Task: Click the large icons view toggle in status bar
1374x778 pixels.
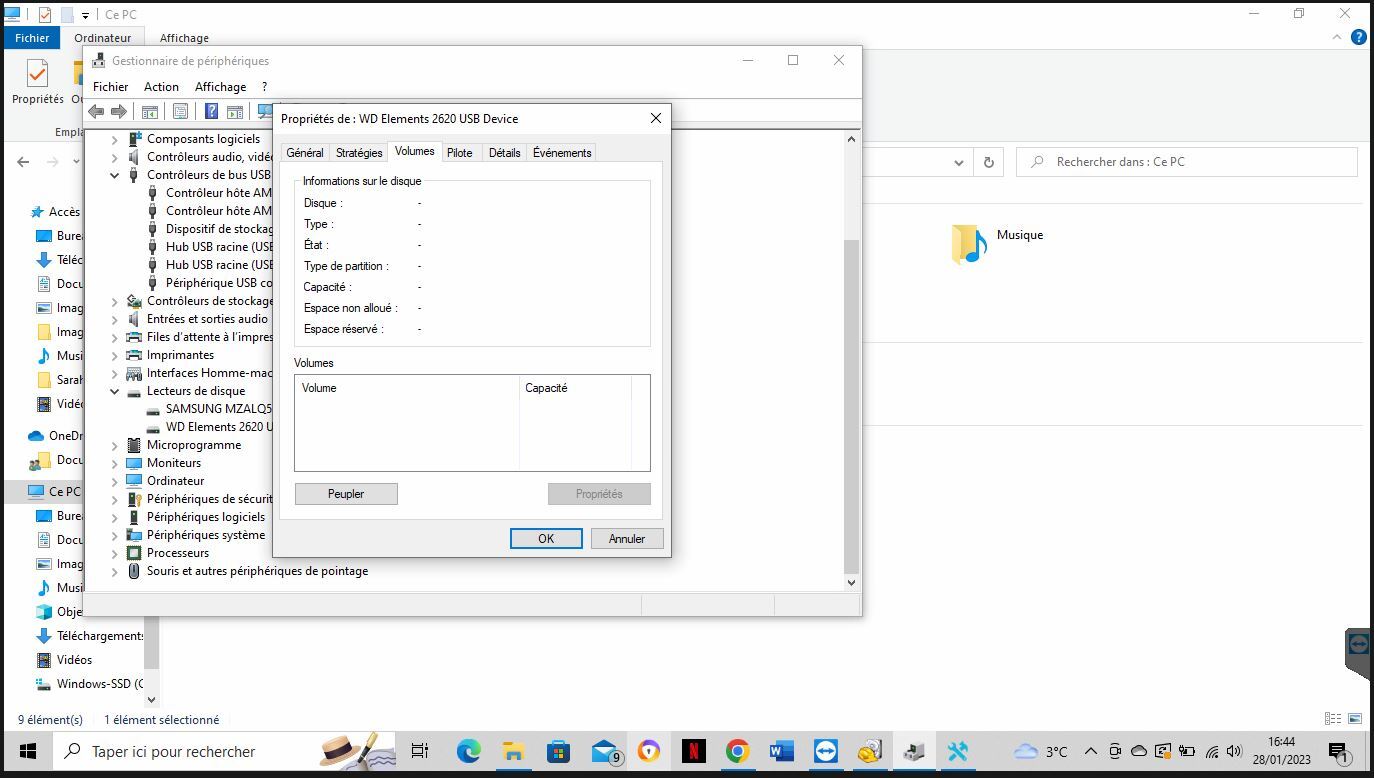Action: pyautogui.click(x=1355, y=719)
